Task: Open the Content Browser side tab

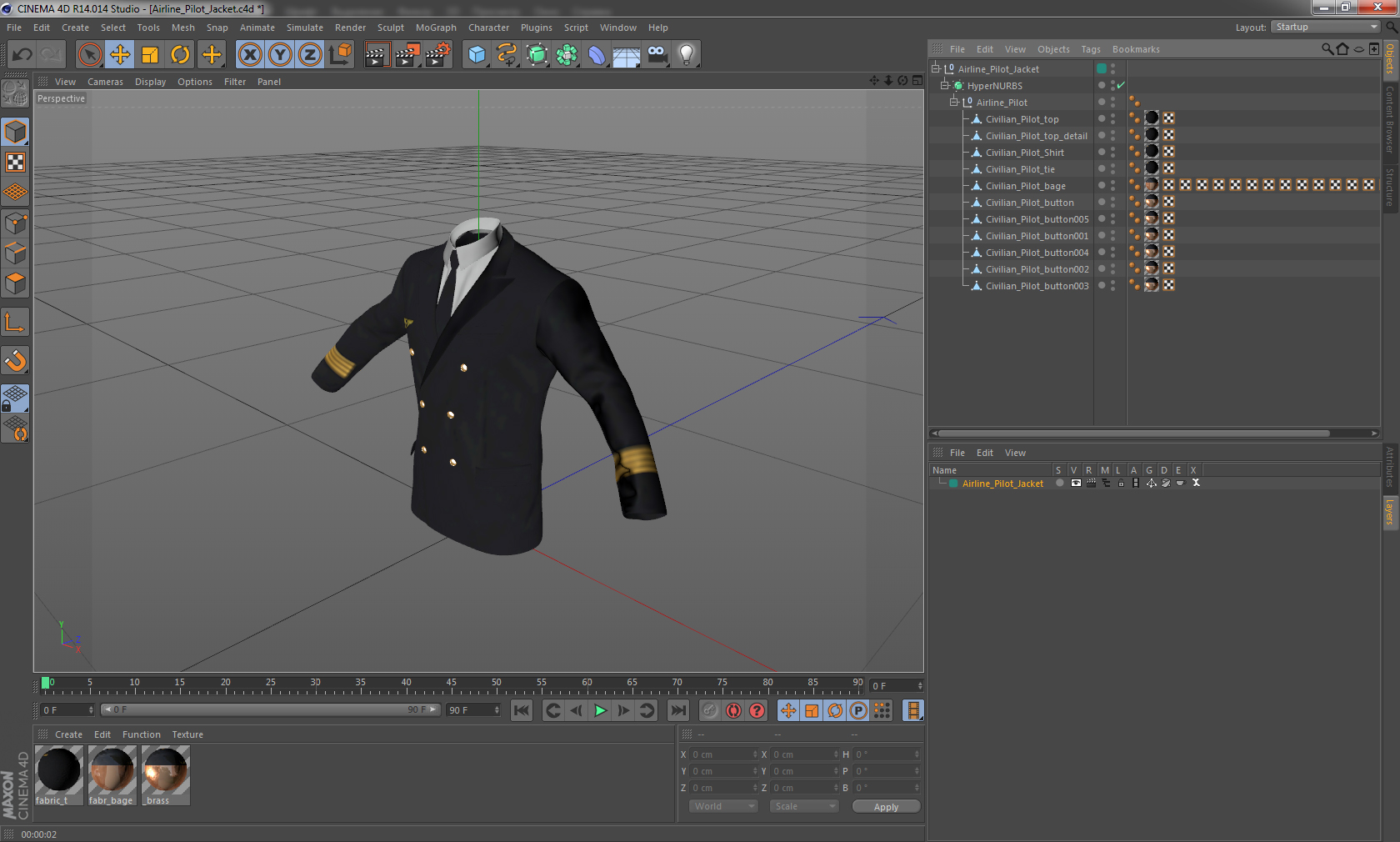Action: coord(1390,119)
